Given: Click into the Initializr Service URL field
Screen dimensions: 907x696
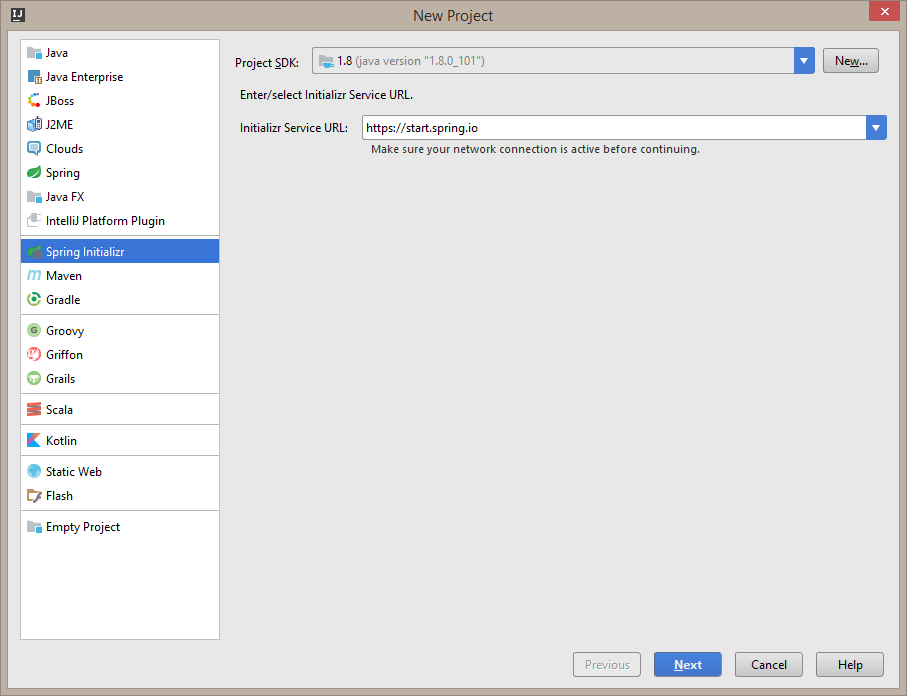Looking at the screenshot, I should coord(614,128).
